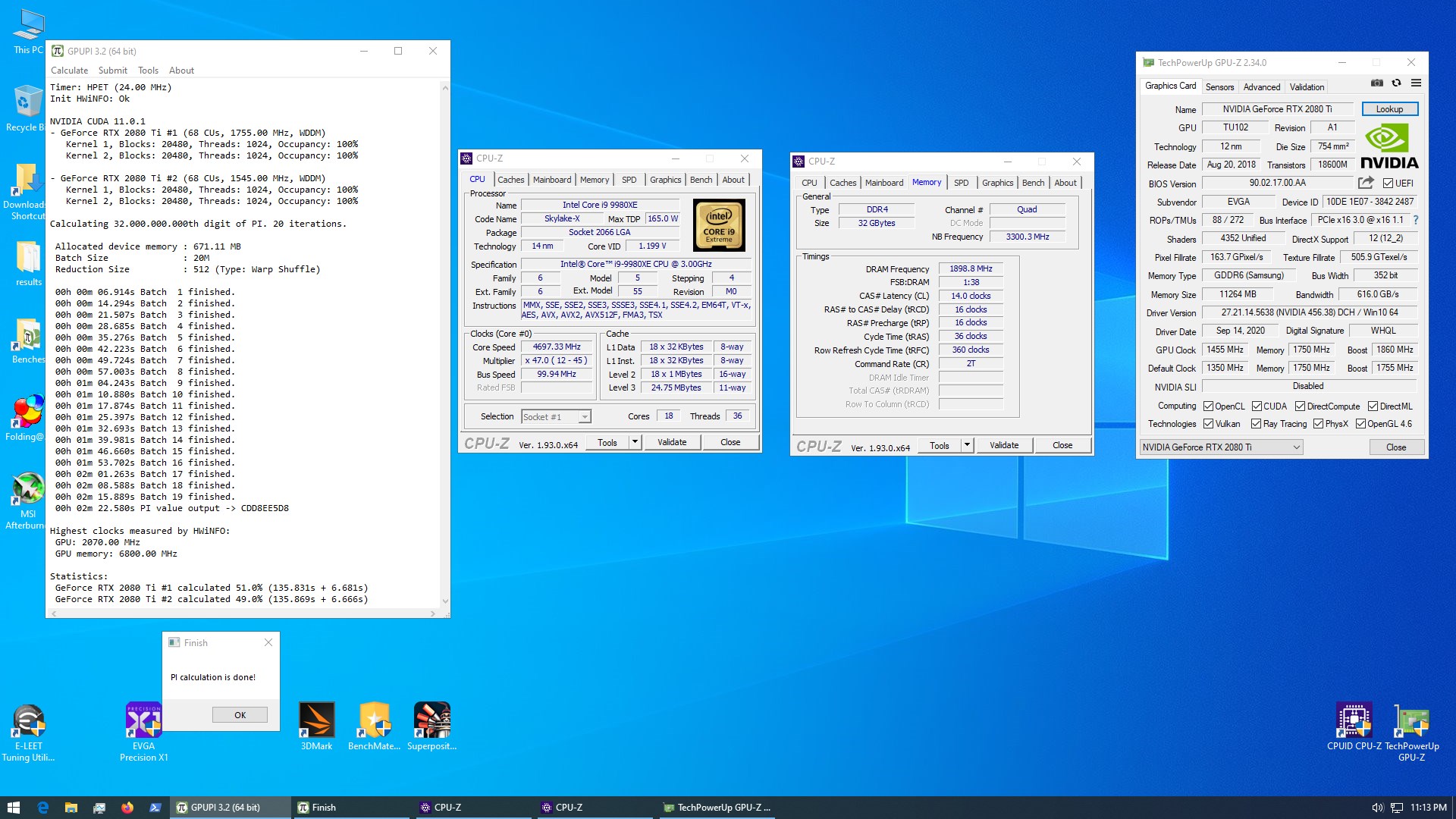
Task: Click Close button in GPU-Z
Action: tap(1396, 447)
